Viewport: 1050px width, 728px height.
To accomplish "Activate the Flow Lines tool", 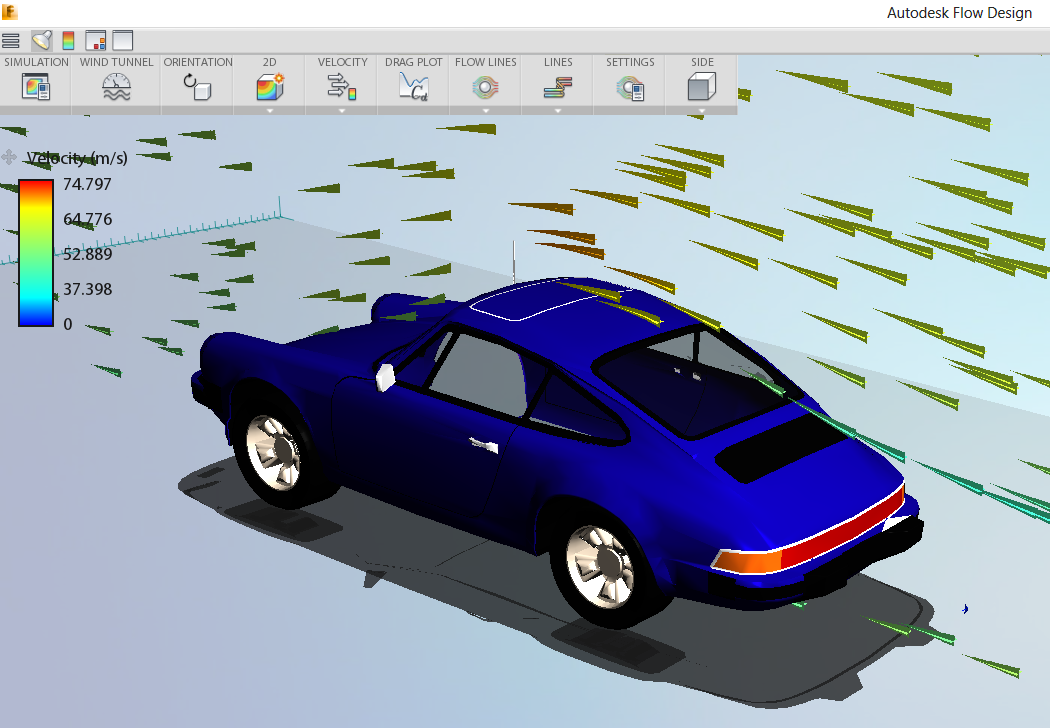I will pos(485,87).
